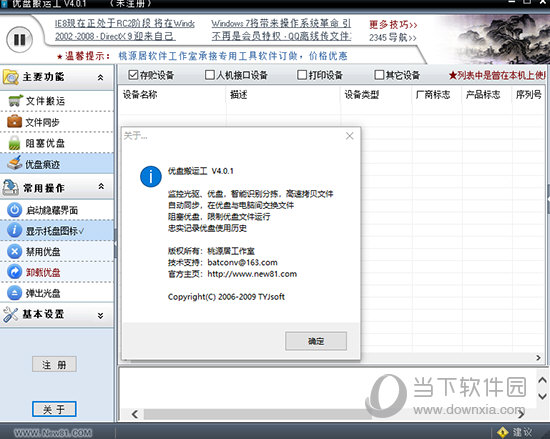Click the pause button at top left

pos(20,39)
